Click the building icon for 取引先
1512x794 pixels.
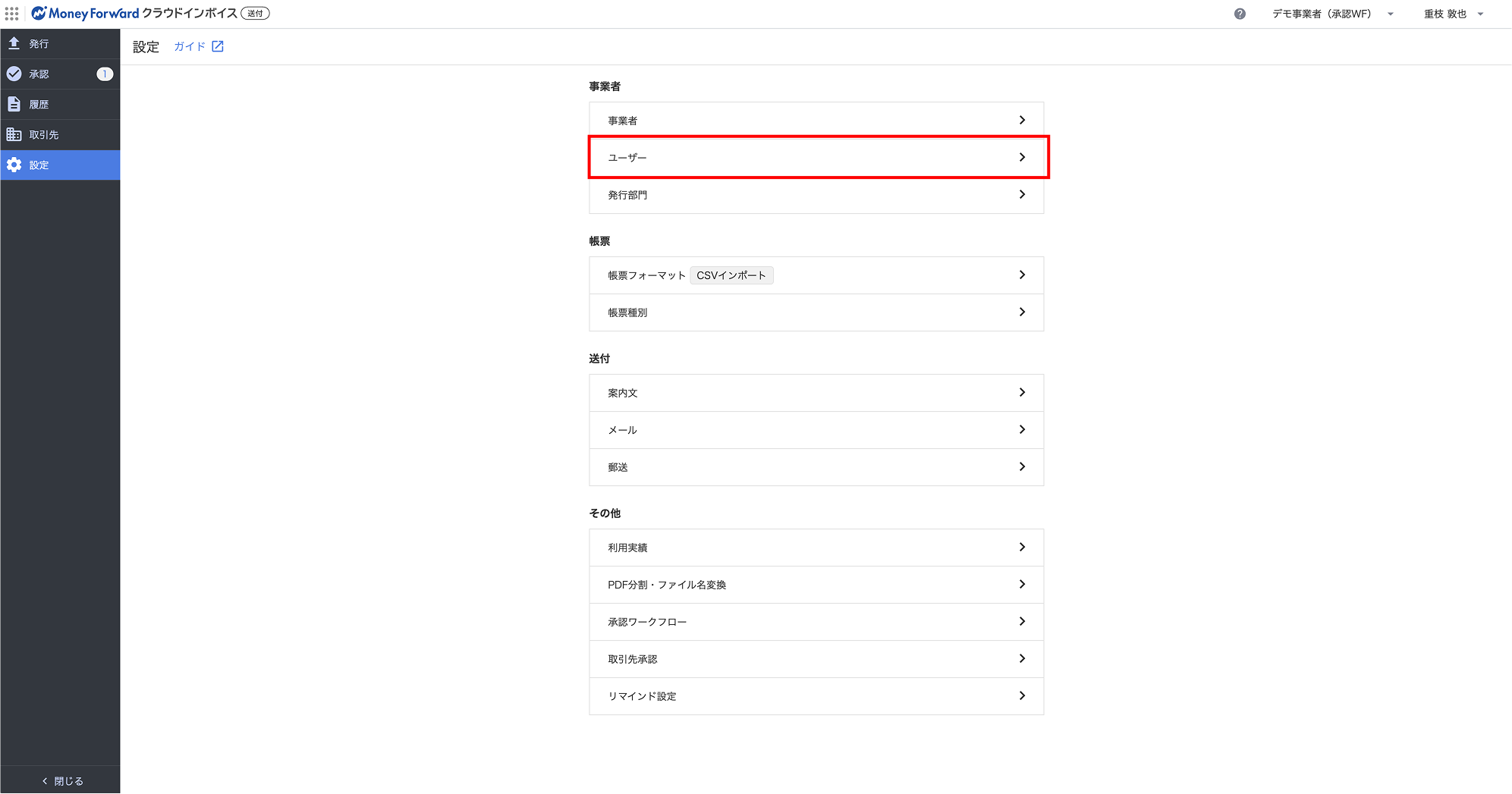tap(14, 135)
